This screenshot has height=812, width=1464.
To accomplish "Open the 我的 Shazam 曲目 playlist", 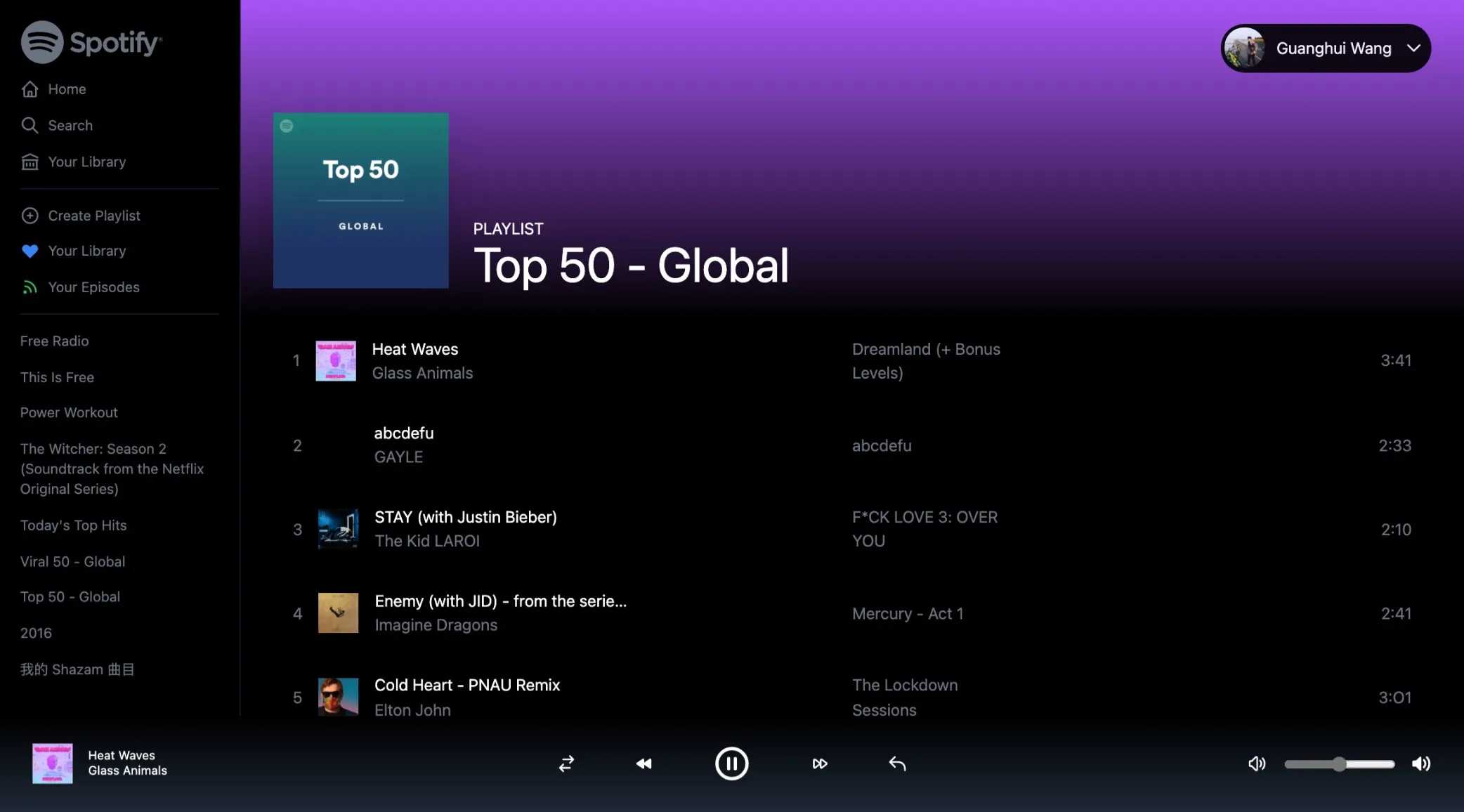I will click(x=77, y=669).
